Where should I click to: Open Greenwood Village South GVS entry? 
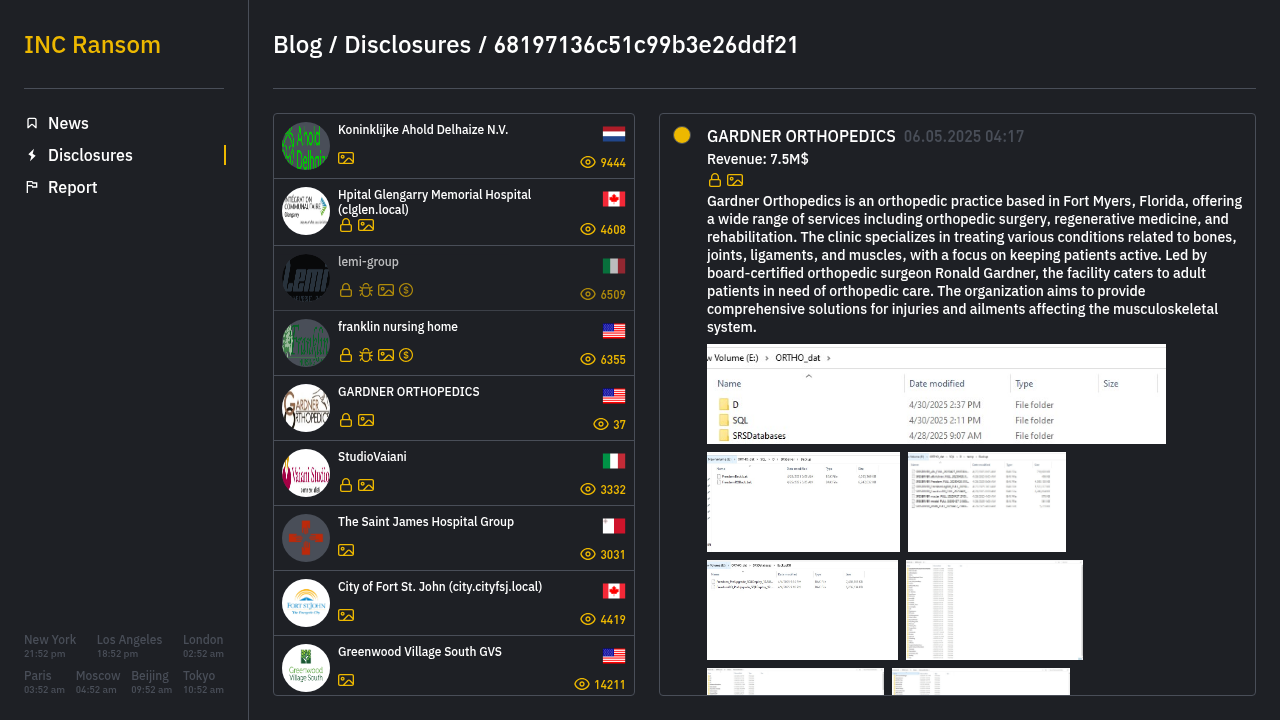coord(454,666)
